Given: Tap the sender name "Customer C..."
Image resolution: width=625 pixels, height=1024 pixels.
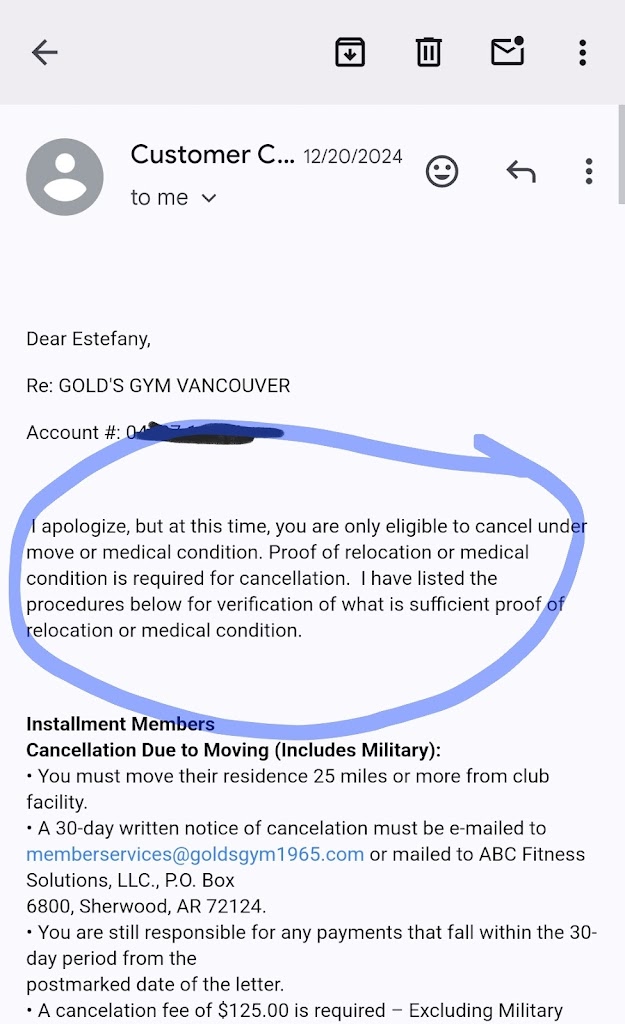Looking at the screenshot, I should coord(212,155).
